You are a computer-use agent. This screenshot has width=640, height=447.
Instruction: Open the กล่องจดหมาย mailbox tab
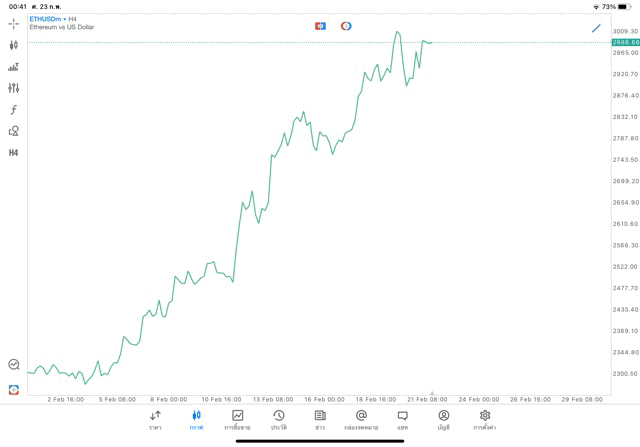361,420
